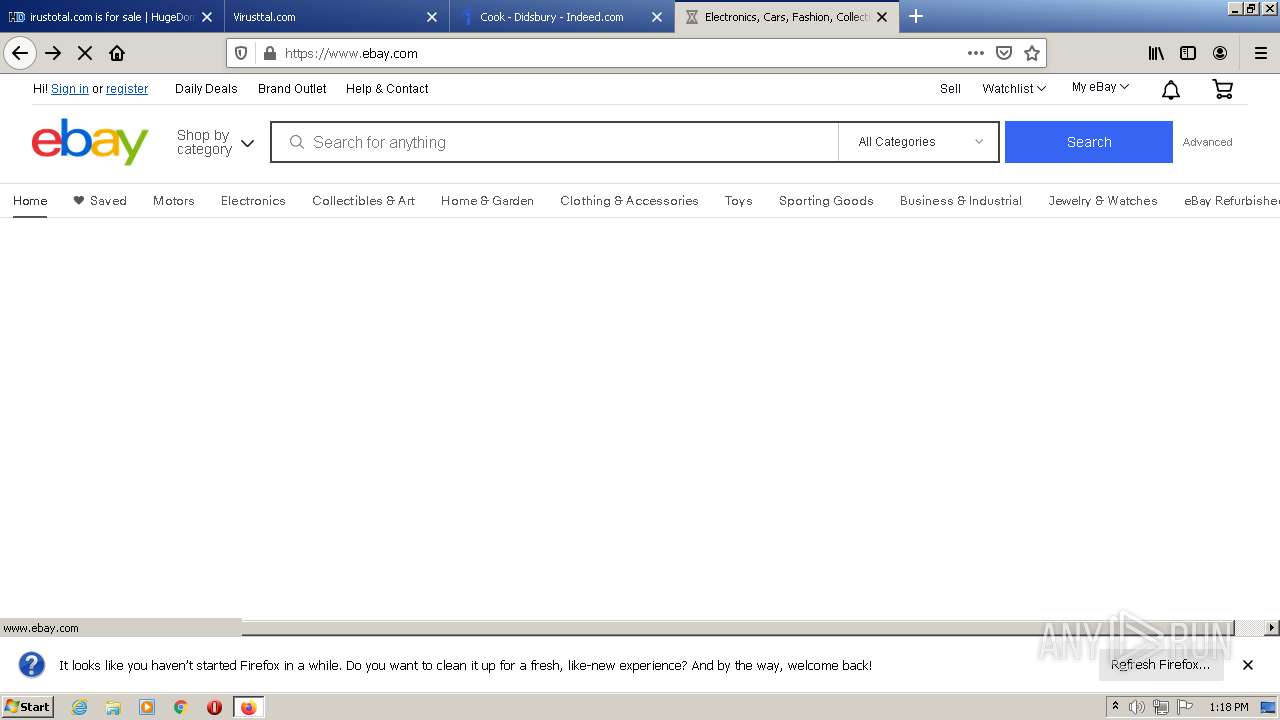Switch to the Cook - Didsbury Indeed tab
Viewport: 1280px width, 720px height.
pyautogui.click(x=560, y=17)
